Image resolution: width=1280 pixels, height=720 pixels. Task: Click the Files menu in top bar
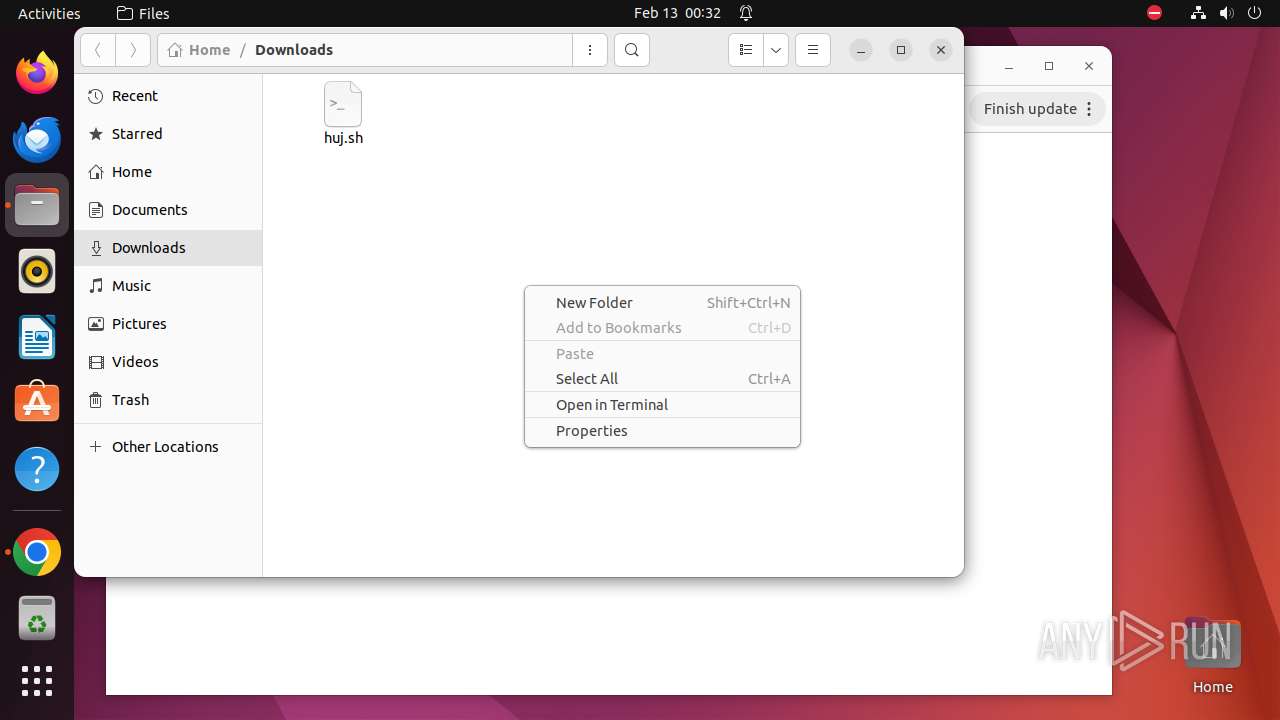(x=143, y=13)
